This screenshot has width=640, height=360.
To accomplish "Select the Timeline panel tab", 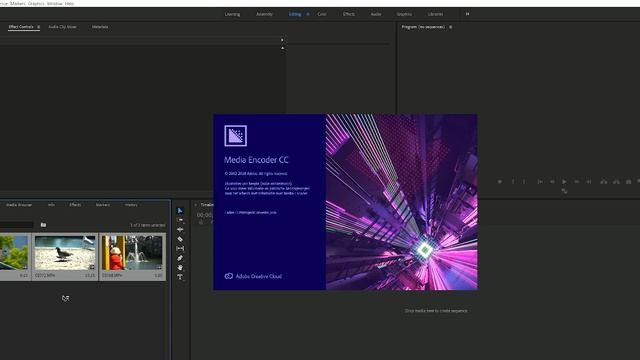I will 207,205.
